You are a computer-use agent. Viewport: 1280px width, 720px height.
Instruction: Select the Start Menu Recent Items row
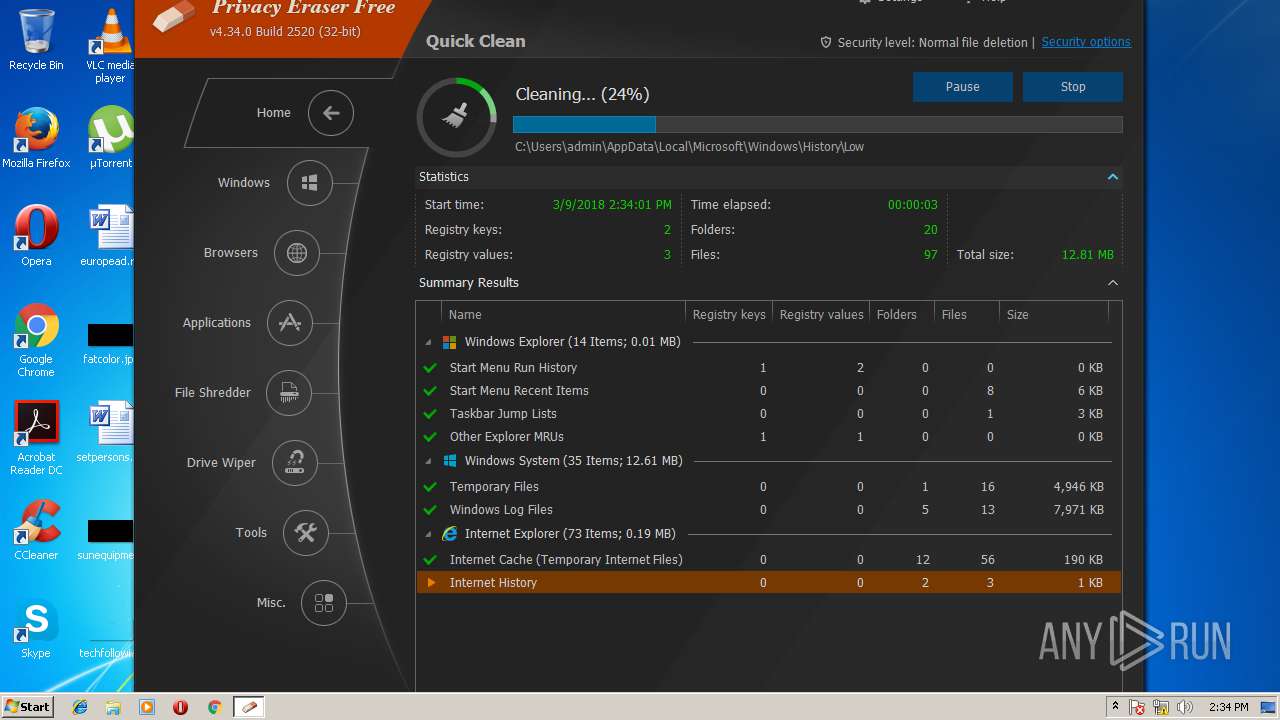click(768, 391)
